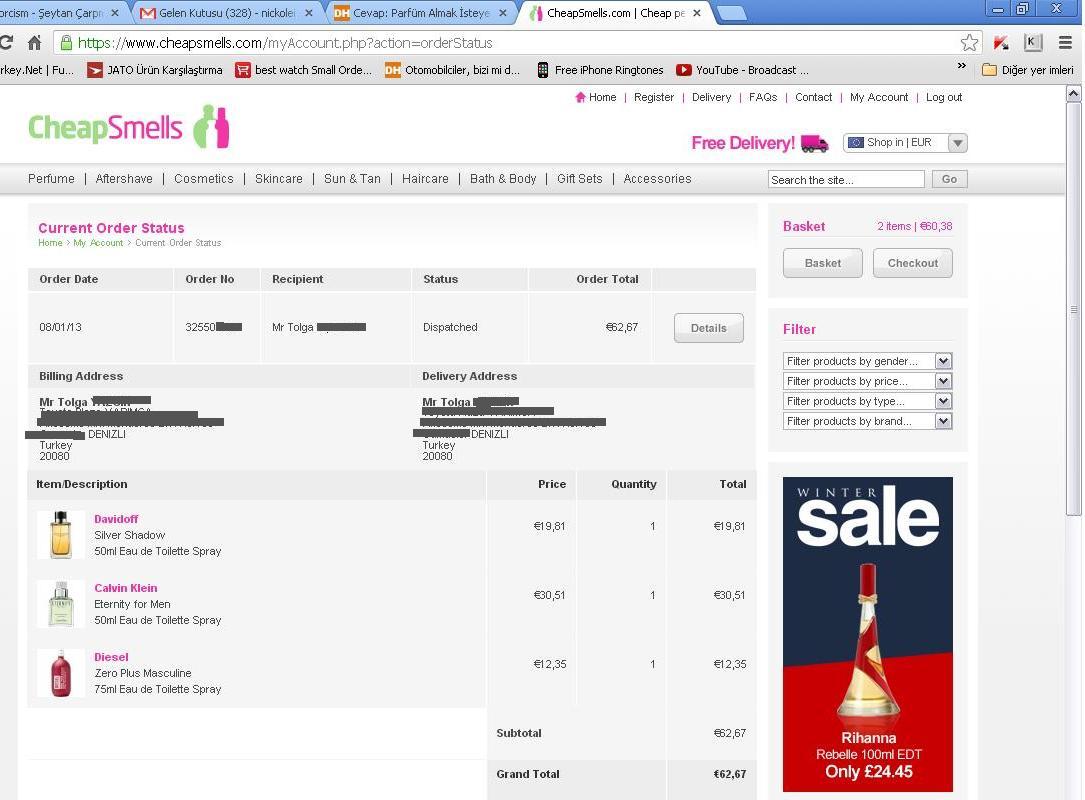Close the CheapSmells.com tab
Screen dimensions: 1085x800
pos(697,12)
